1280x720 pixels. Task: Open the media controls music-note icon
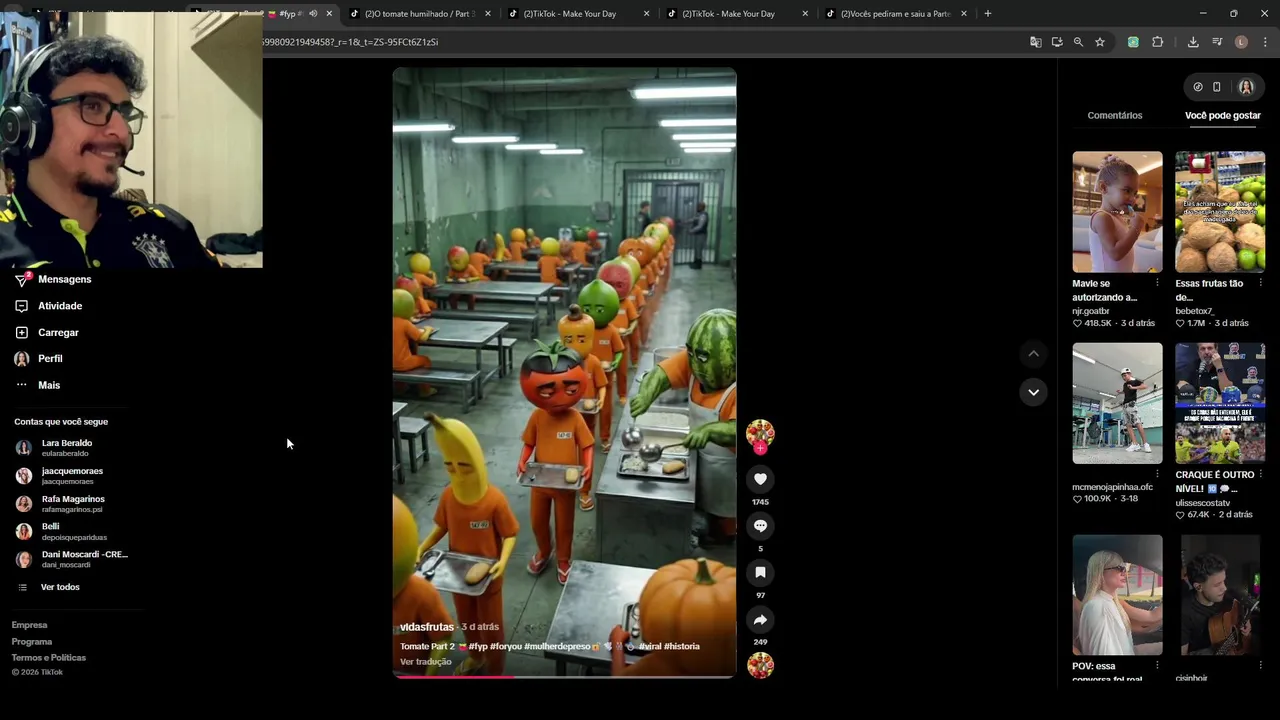1217,42
